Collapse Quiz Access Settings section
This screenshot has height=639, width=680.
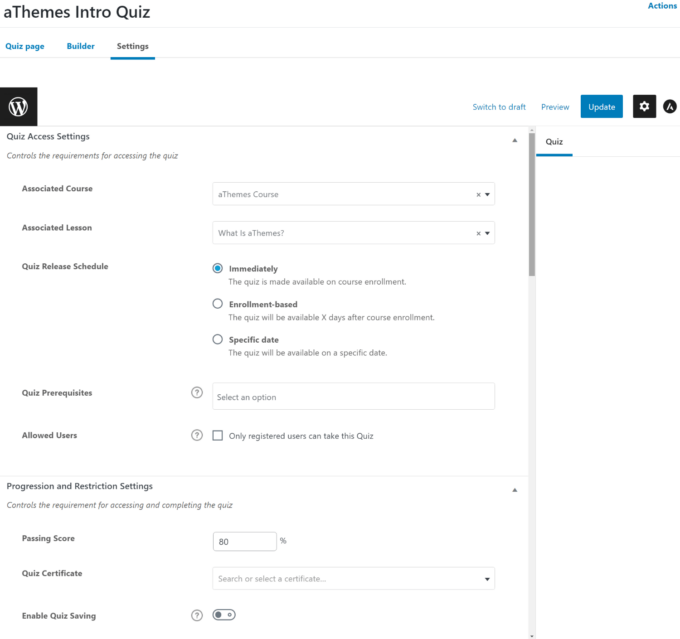[x=515, y=140]
